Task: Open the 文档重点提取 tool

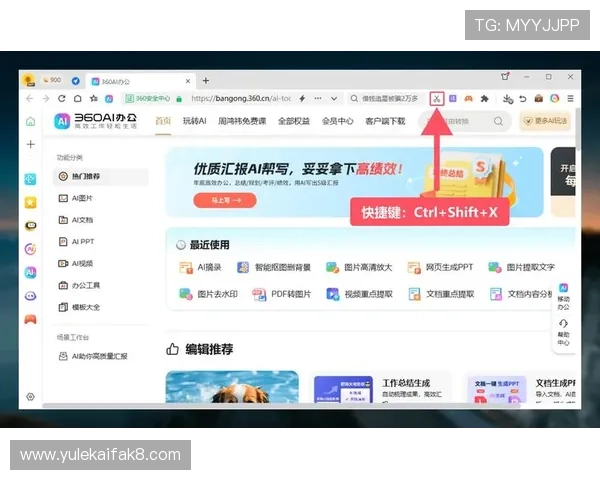Action: coord(441,294)
